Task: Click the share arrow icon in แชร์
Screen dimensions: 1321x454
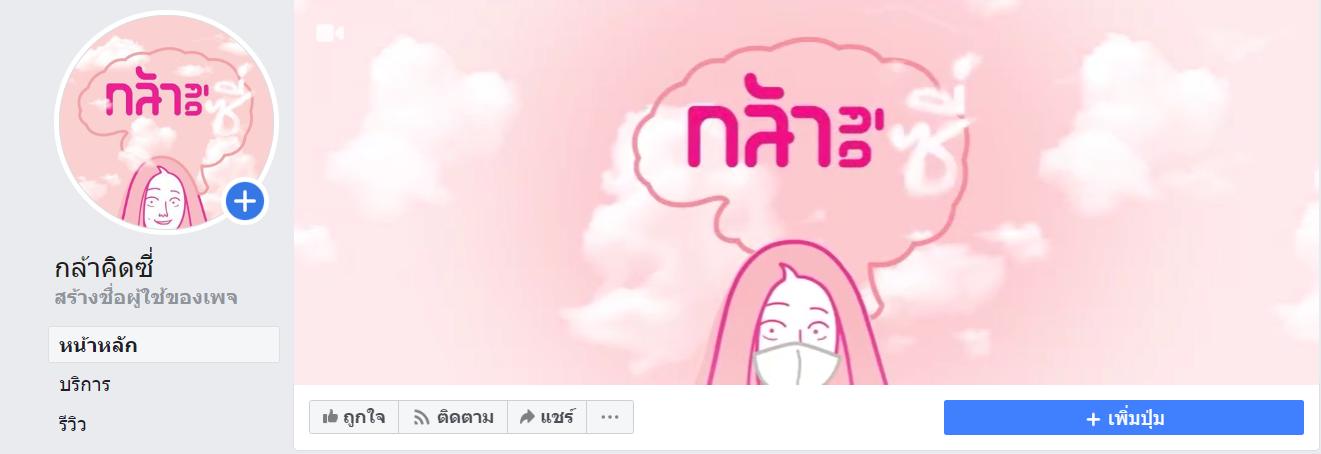Action: [527, 417]
